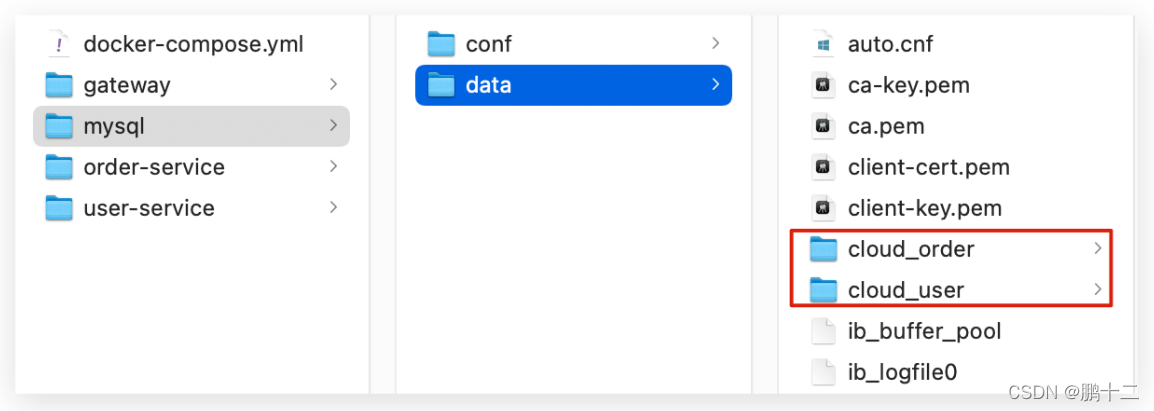This screenshot has height=411, width=1154.
Task: Click the client-cert.pem certificate icon
Action: [823, 167]
